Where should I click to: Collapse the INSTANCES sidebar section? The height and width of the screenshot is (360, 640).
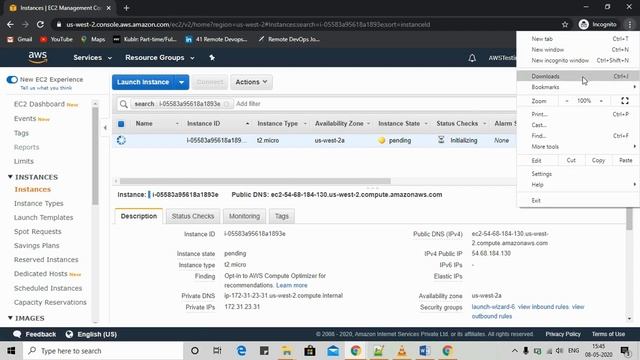pos(10,177)
